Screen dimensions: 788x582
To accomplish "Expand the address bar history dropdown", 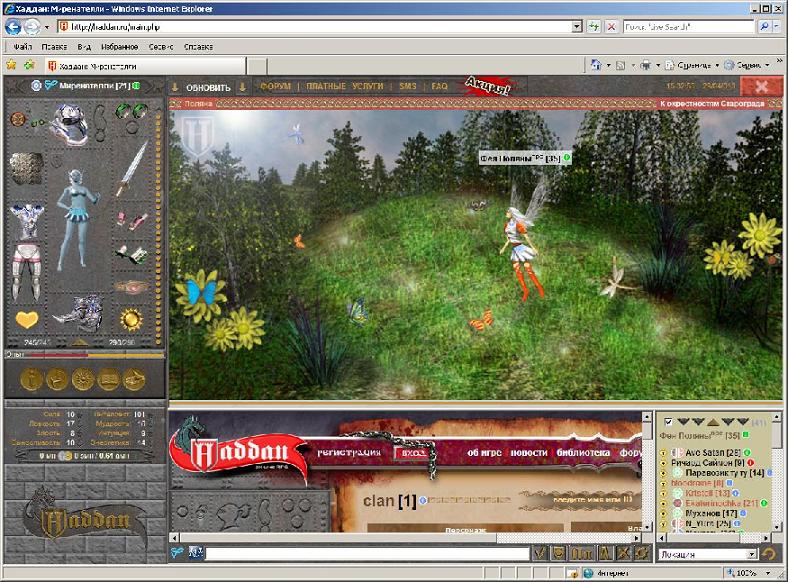I will 577,27.
